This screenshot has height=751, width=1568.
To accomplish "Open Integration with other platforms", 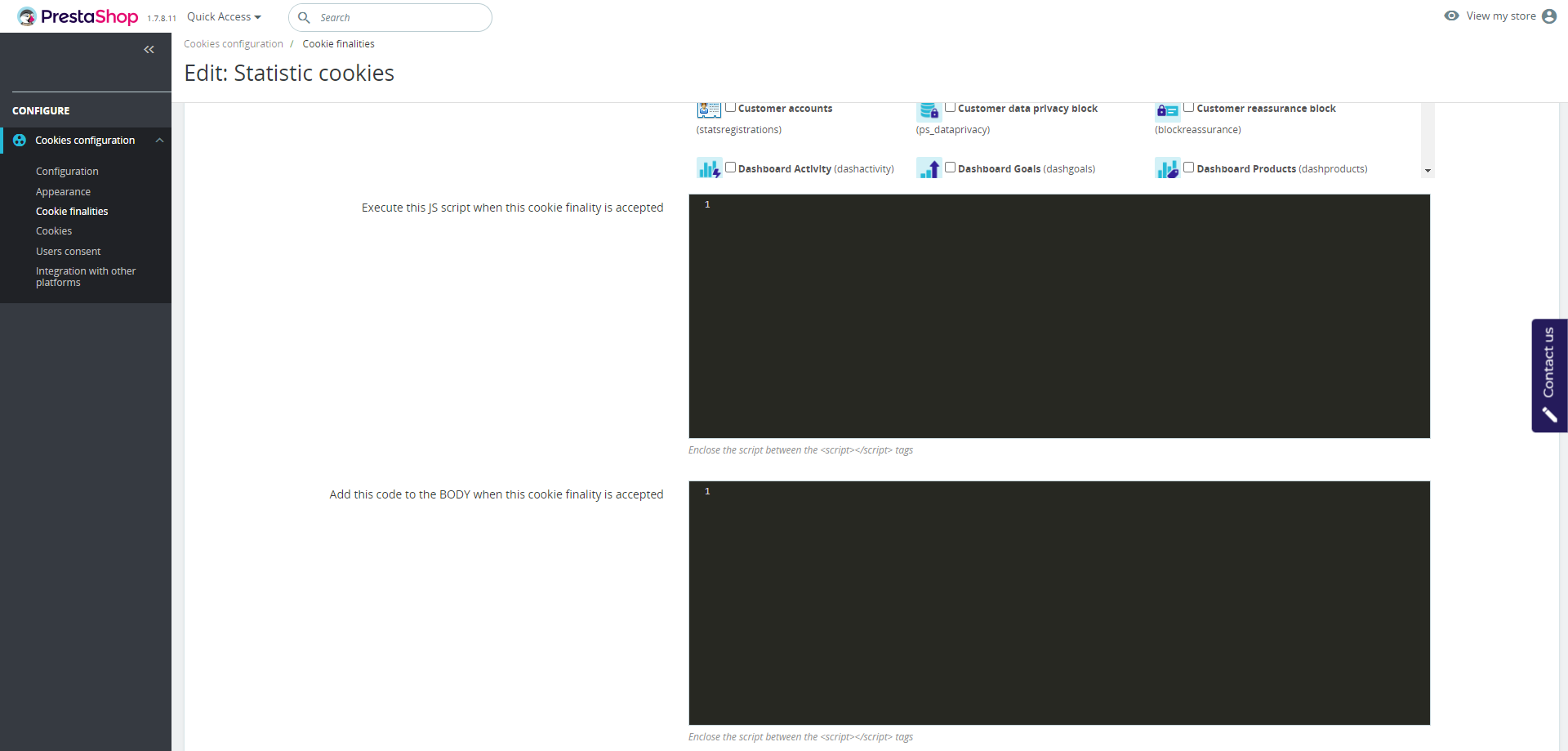I will coord(86,277).
